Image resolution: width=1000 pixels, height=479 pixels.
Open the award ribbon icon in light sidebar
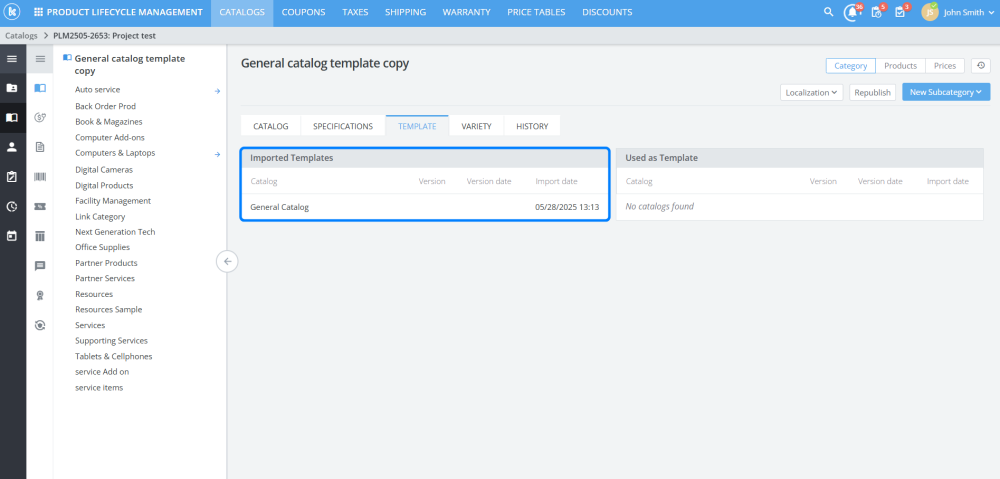pos(40,295)
